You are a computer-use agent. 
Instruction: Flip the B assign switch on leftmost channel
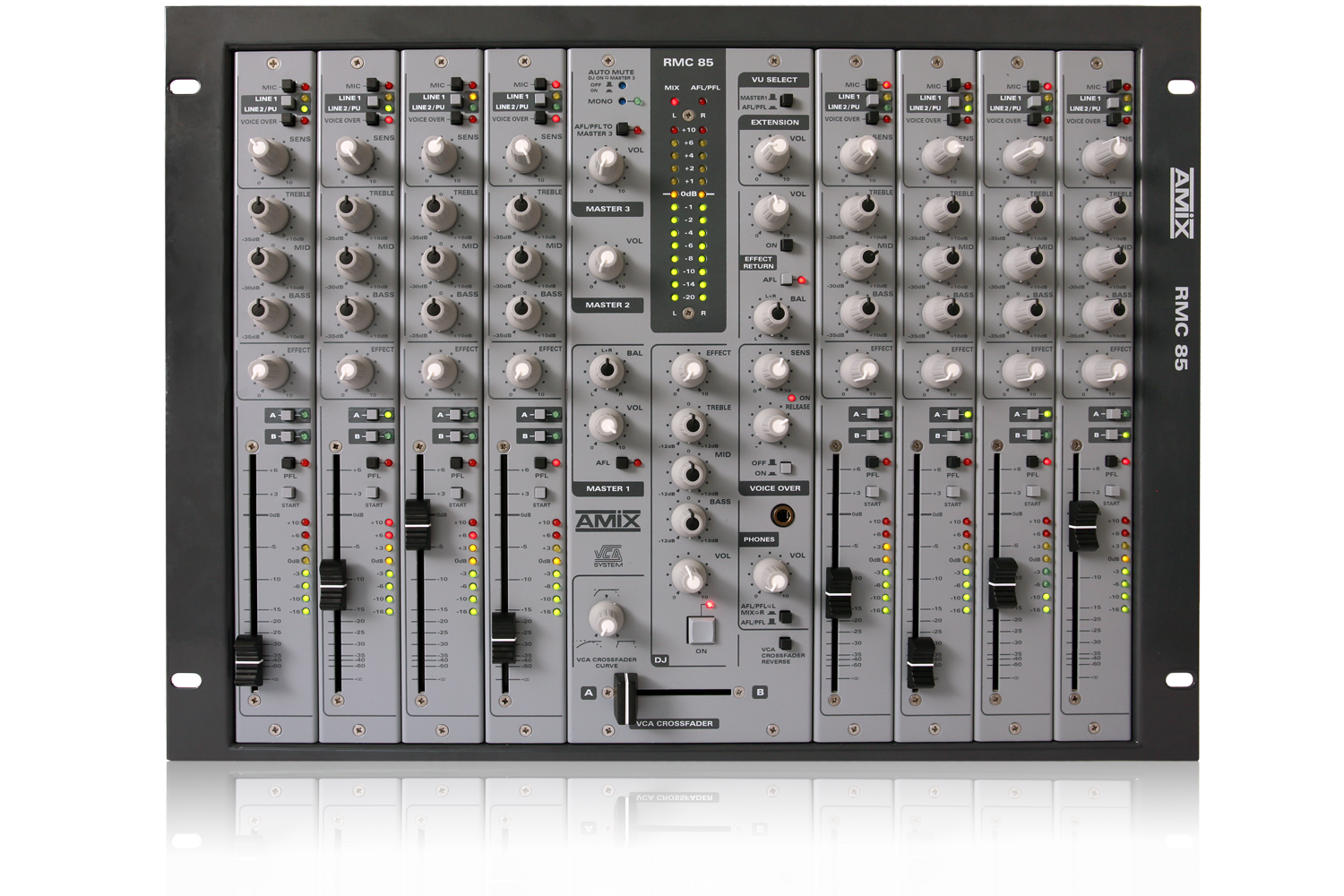[287, 436]
